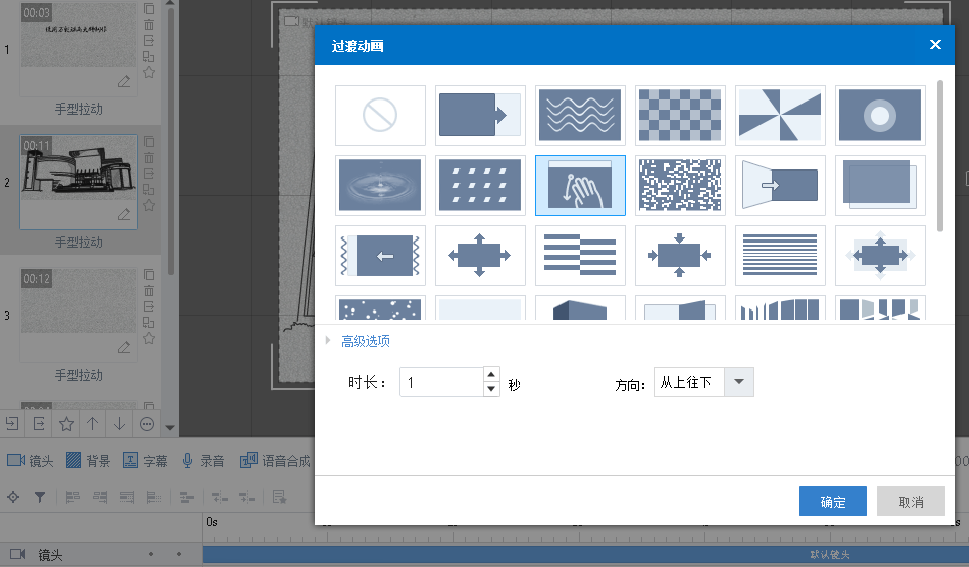Choose the dashed blinds transition
The image size is (969, 567).
480,185
